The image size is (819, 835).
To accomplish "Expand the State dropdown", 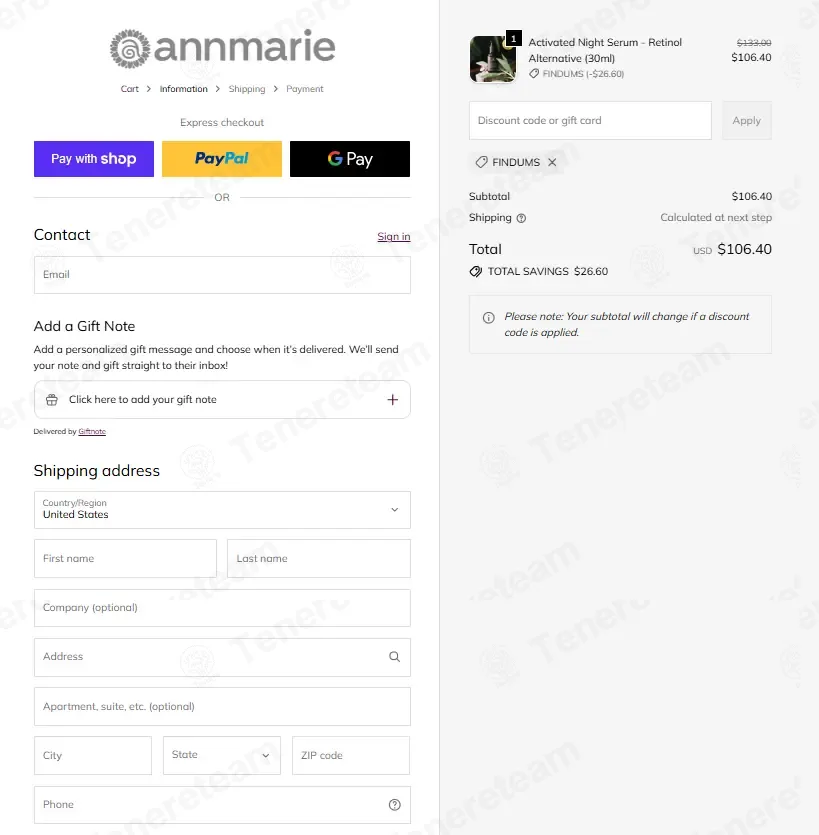I will coord(222,755).
